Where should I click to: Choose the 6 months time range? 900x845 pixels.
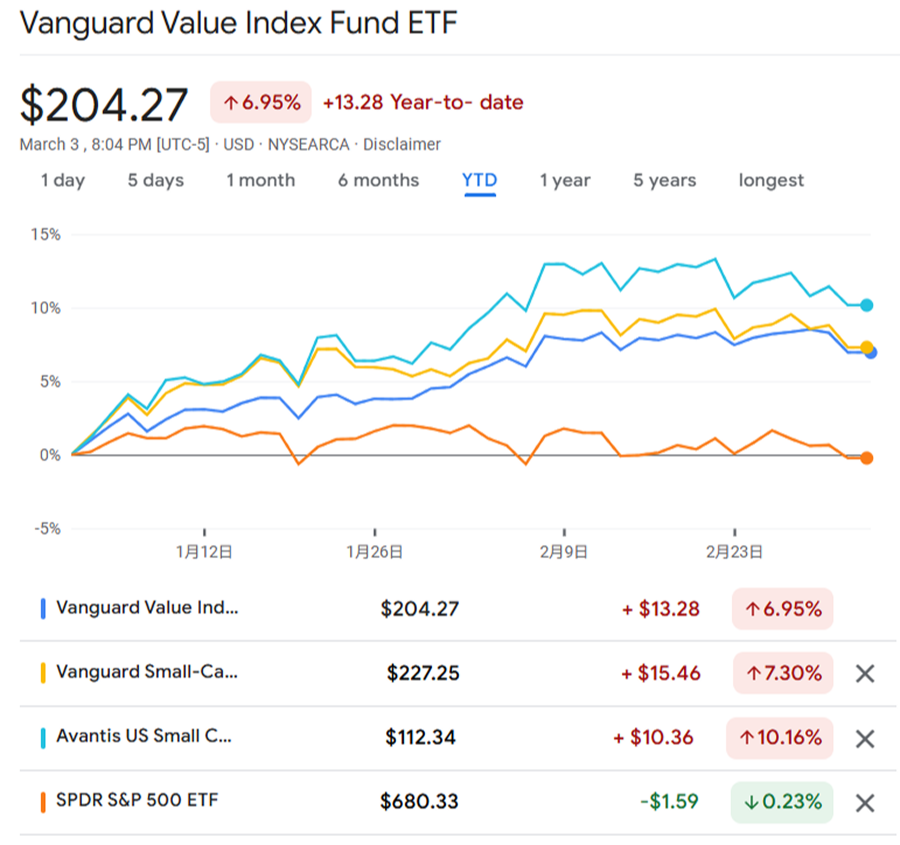(x=378, y=181)
